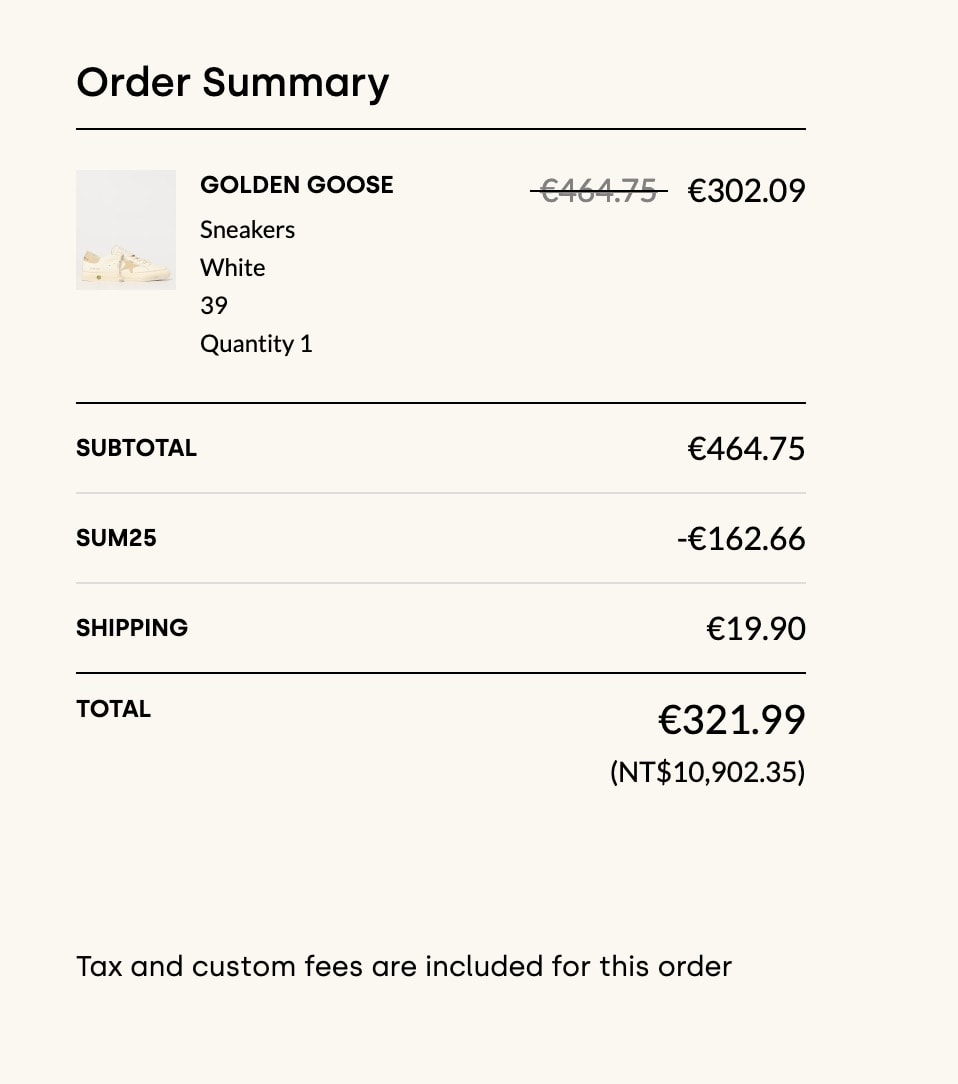This screenshot has width=958, height=1084.
Task: Click the Golden Goose sneaker thumbnail
Action: click(126, 230)
